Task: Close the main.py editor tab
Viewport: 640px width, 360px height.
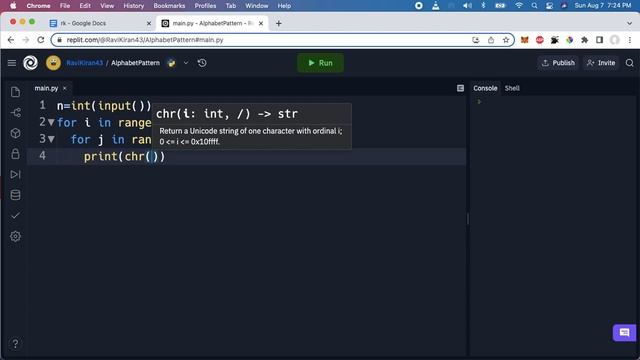Action: coord(64,88)
